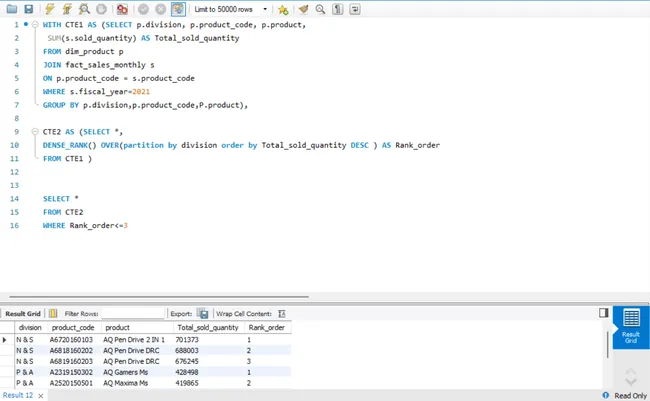
Task: Execute the query with the lightning bolt
Action: (50, 9)
